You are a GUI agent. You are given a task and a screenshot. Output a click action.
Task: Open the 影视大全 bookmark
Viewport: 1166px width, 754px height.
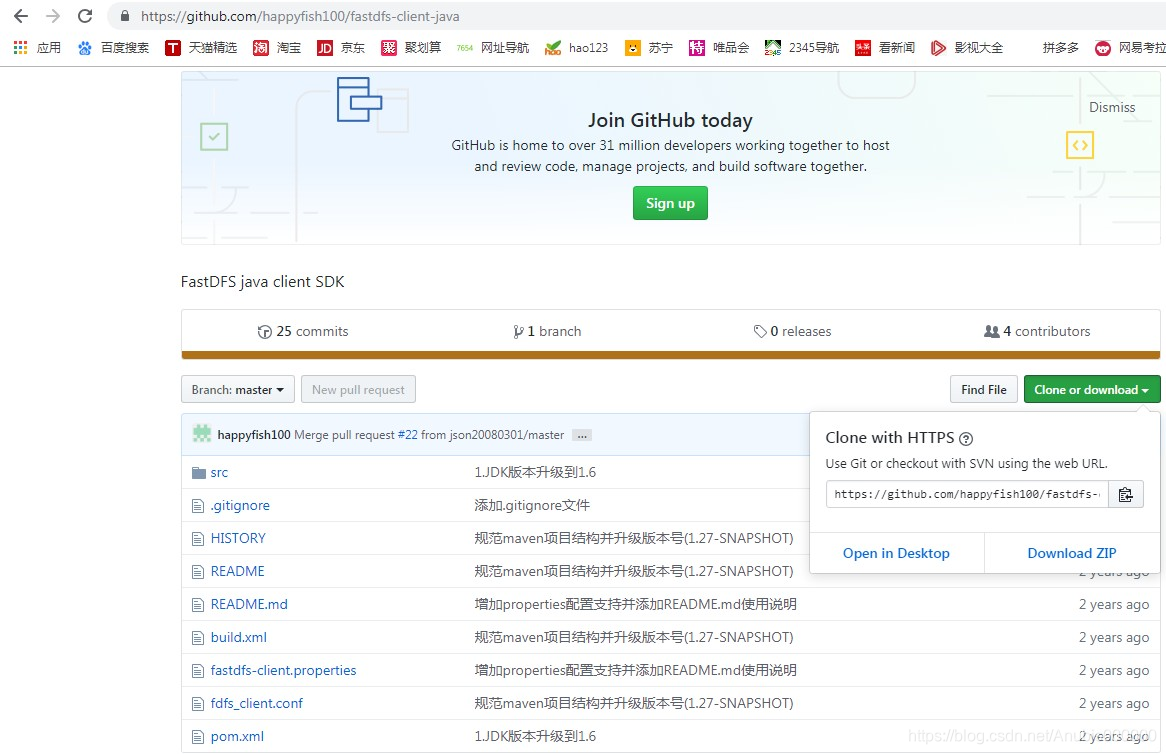[x=967, y=48]
